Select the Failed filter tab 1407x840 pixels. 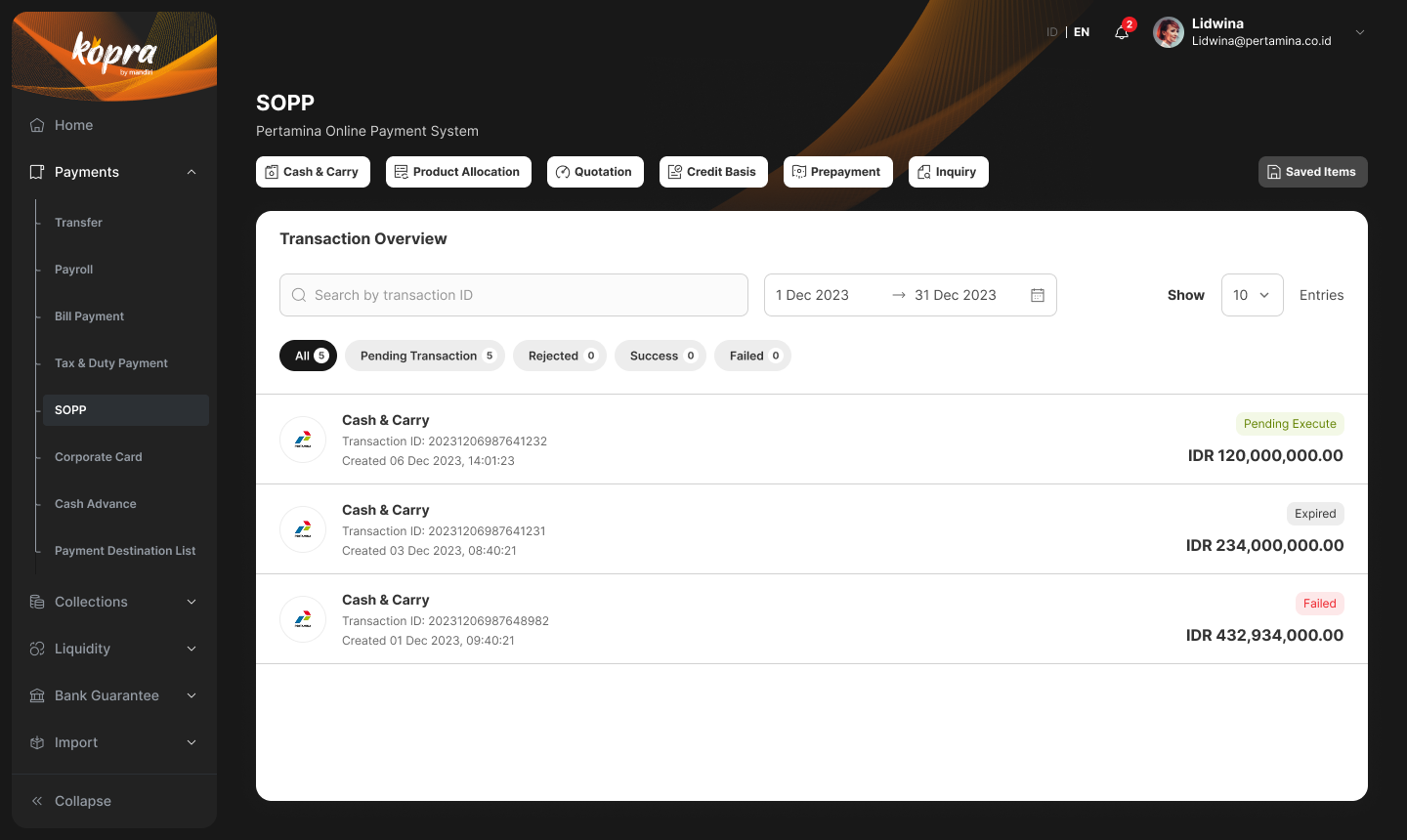click(752, 356)
